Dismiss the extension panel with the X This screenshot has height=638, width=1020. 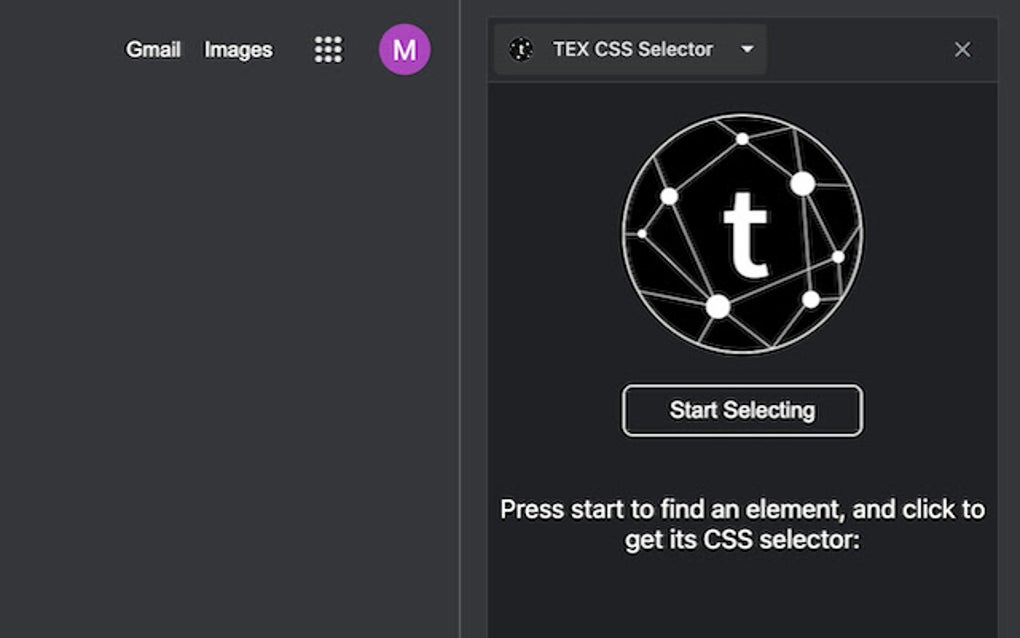point(962,49)
